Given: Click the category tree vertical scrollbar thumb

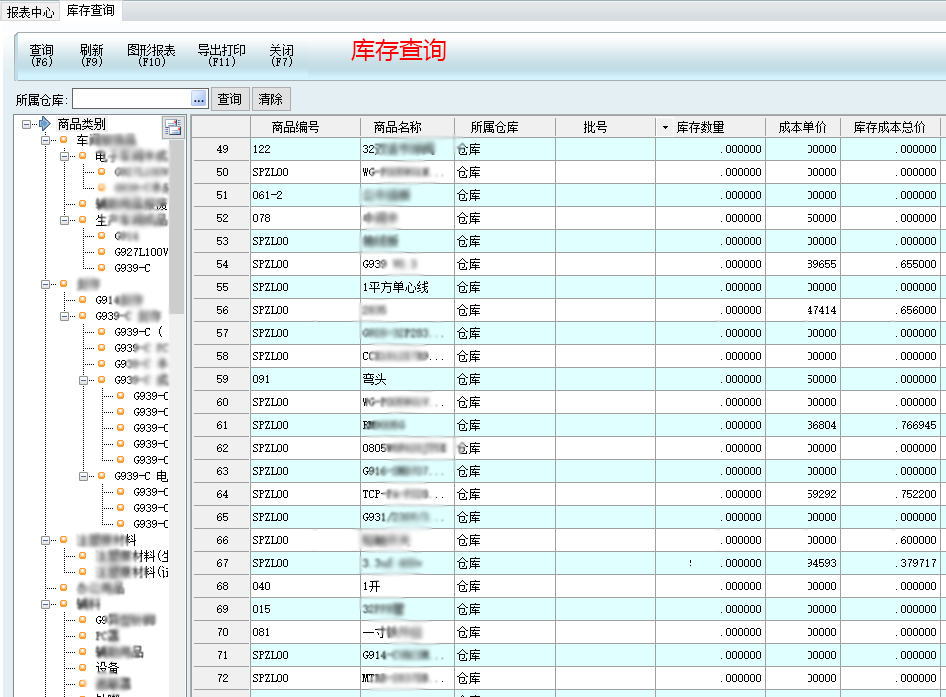Looking at the screenshot, I should click(177, 226).
